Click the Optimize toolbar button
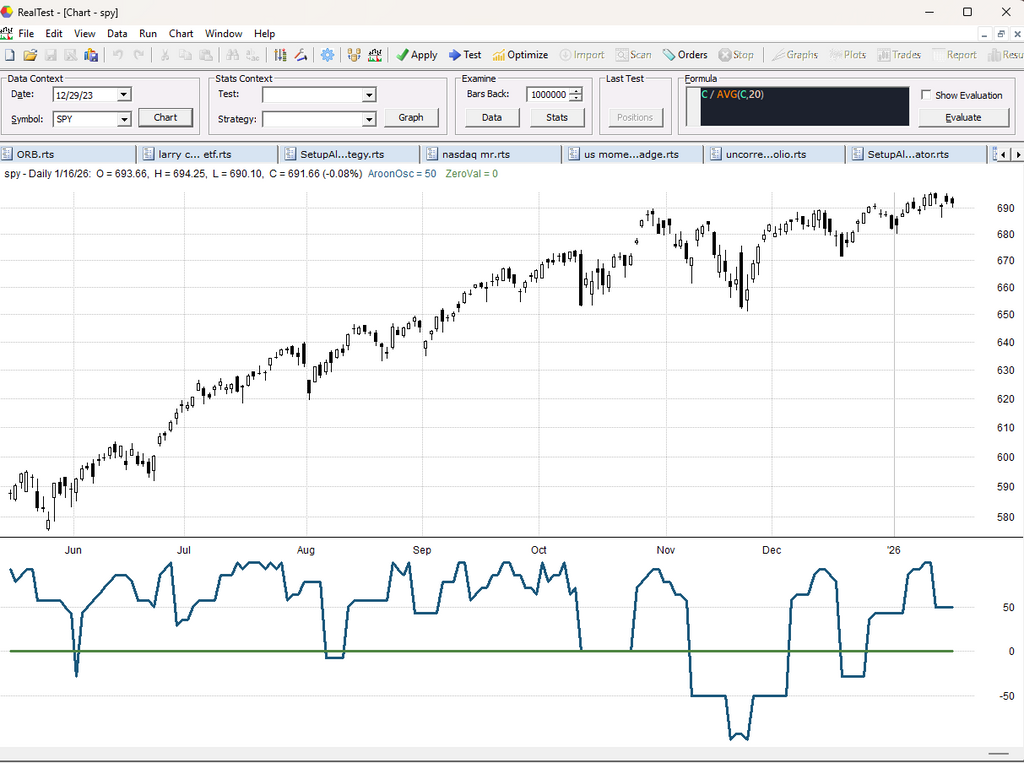 coord(520,56)
